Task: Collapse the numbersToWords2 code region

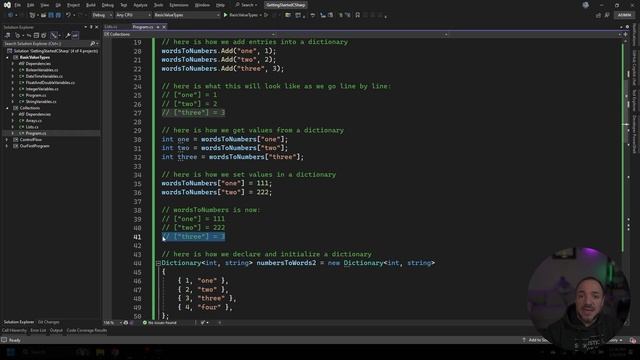Action: coord(158,264)
